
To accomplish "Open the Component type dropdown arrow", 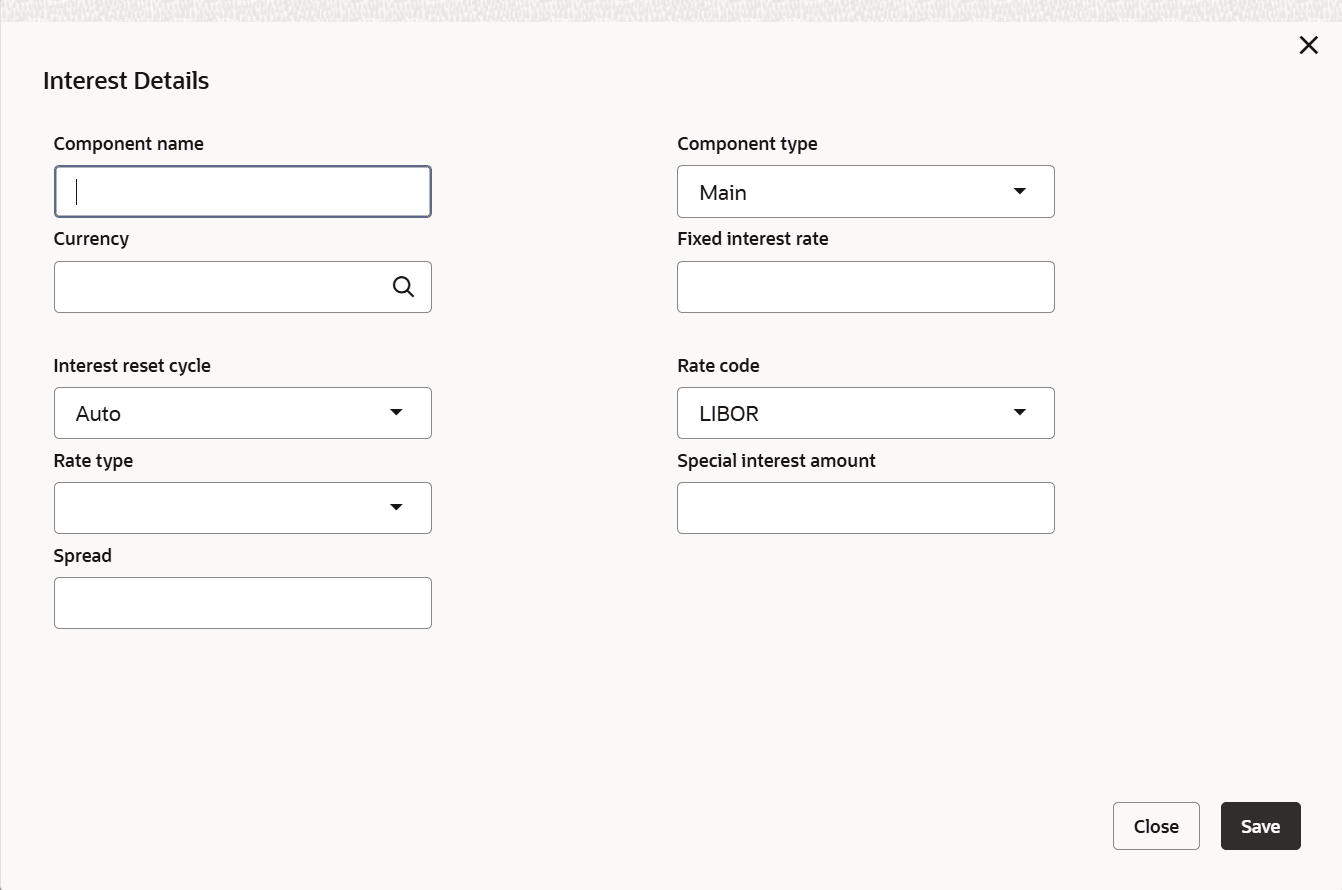I will point(1019,191).
